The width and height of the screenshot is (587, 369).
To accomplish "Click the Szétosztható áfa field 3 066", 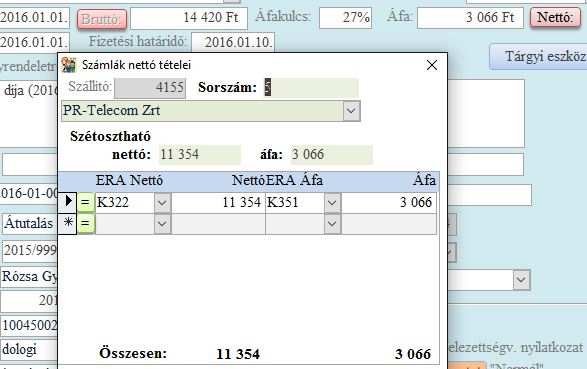I will pyautogui.click(x=331, y=155).
